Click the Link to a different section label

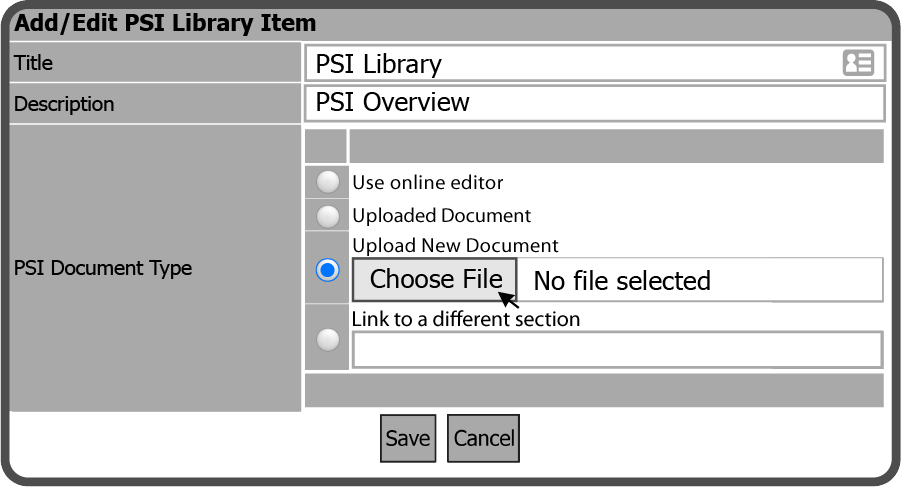tap(466, 319)
